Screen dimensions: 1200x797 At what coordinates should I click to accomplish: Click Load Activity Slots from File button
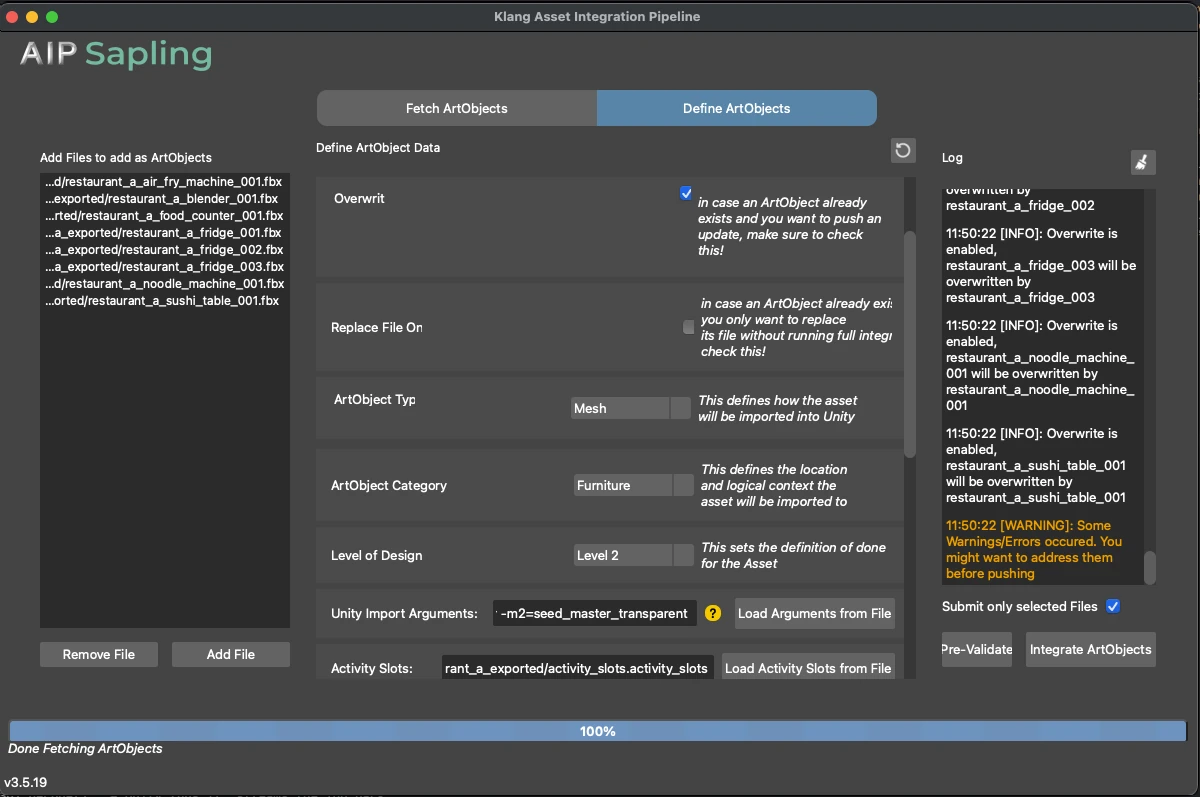point(808,668)
